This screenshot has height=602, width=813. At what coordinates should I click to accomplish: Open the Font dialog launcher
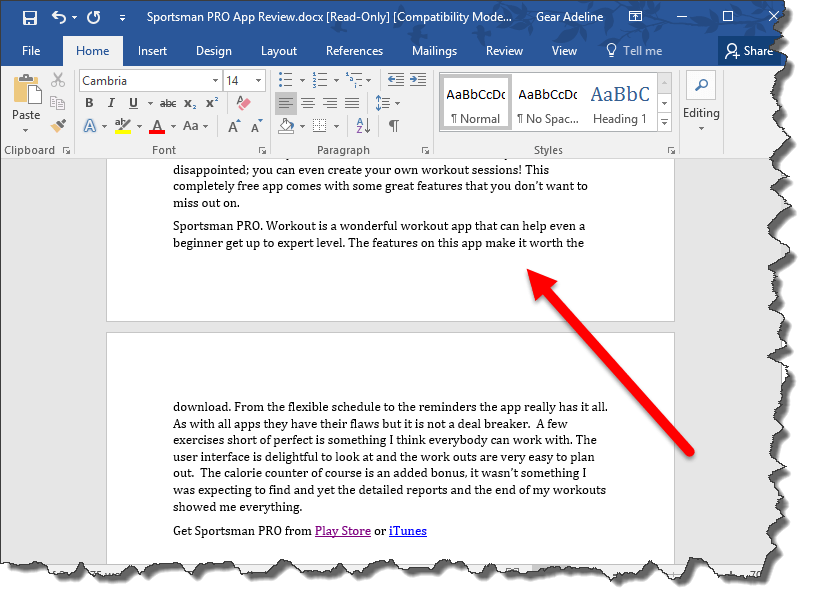[x=262, y=150]
